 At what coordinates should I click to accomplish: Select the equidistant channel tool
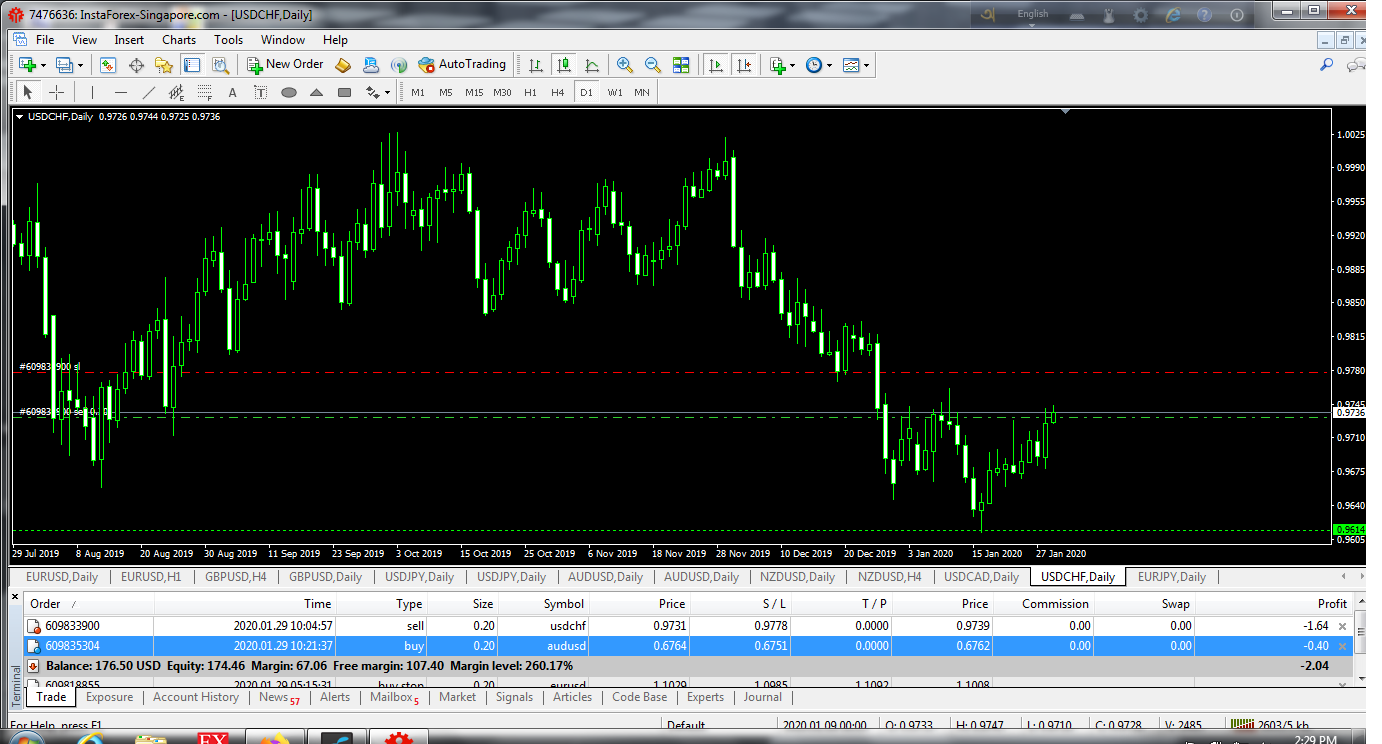(177, 92)
